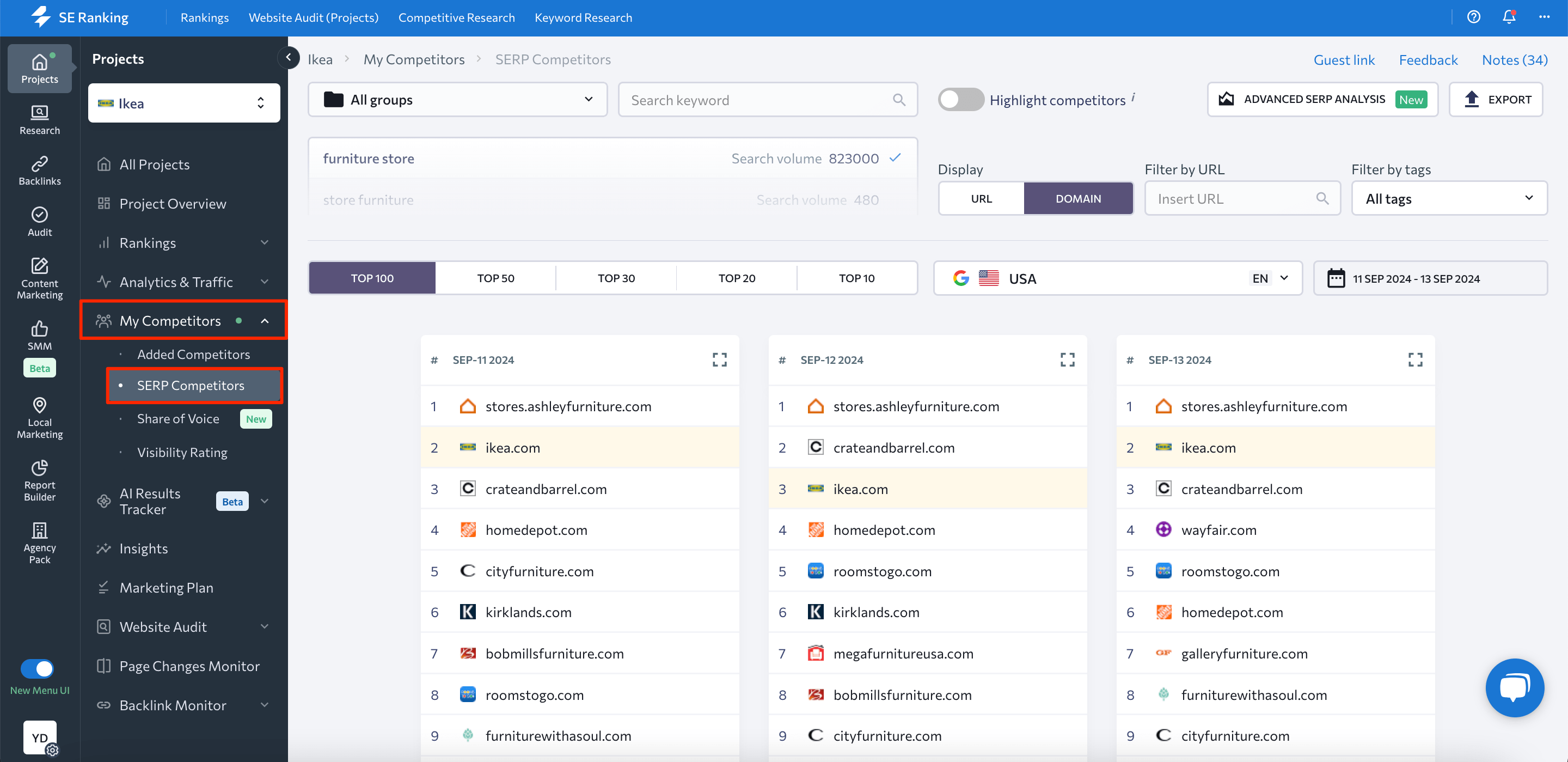Open Added Competitors submenu item

pyautogui.click(x=194, y=354)
